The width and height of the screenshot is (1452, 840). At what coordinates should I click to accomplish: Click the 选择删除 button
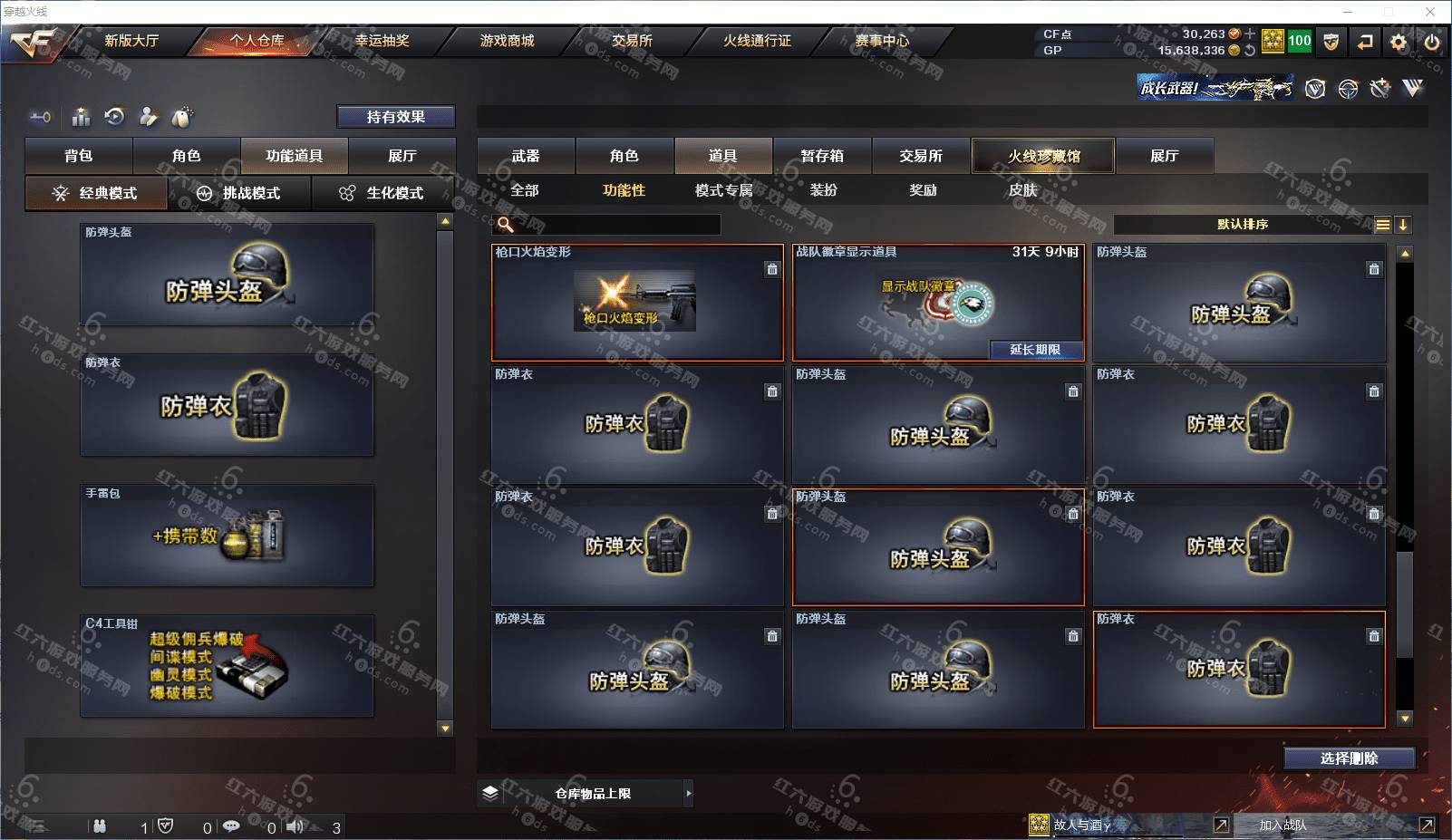1350,758
